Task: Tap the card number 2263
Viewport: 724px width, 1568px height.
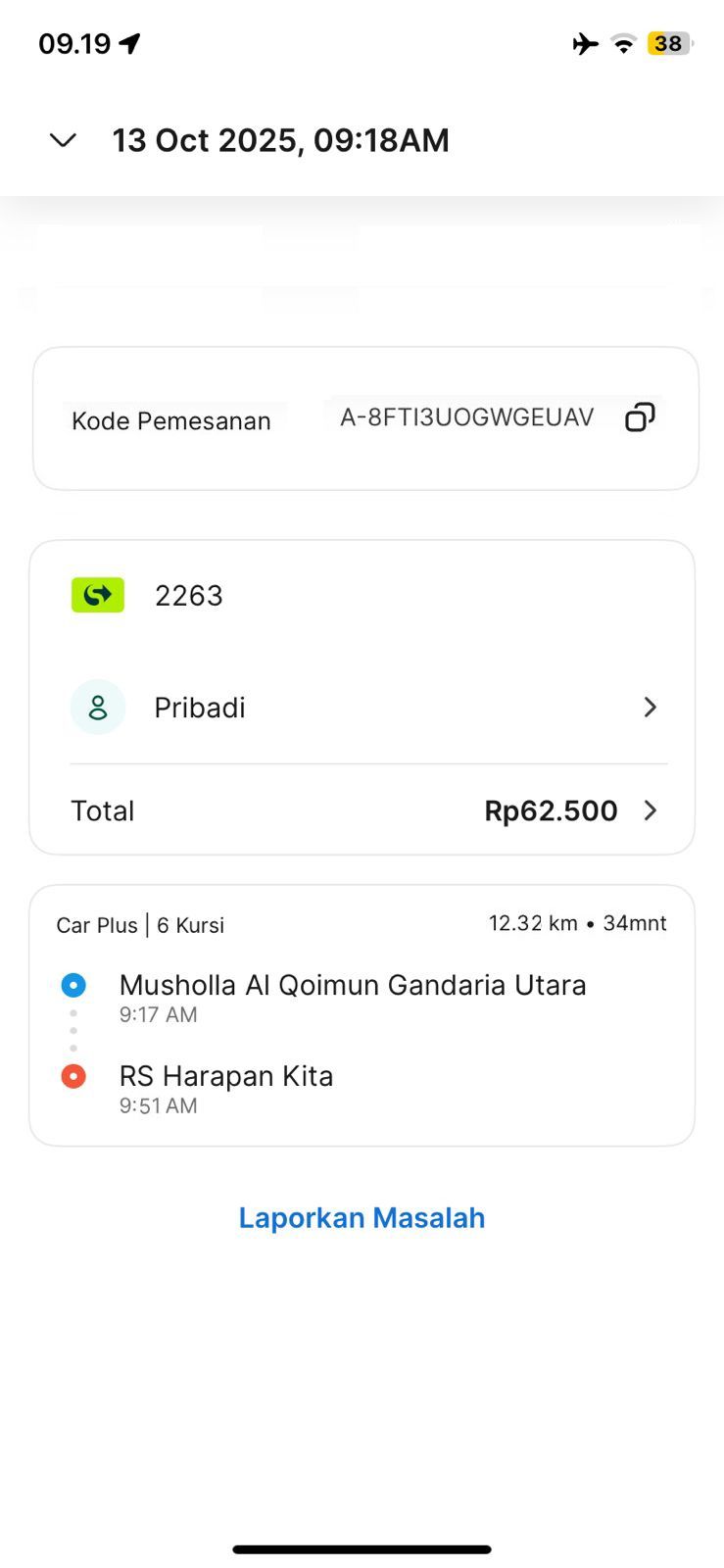Action: 189,596
